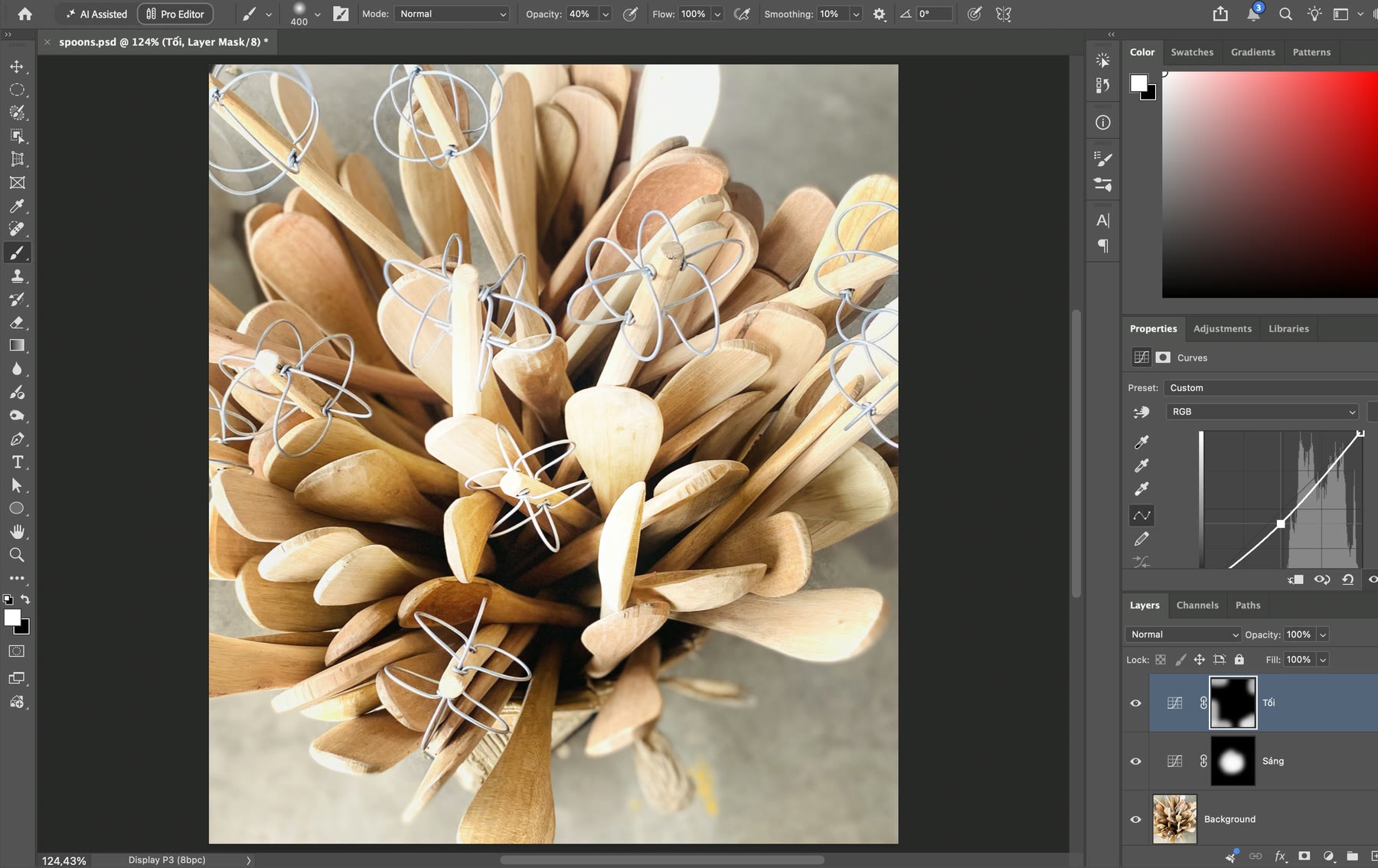Select the Sáng layer mask thumbnail
The image size is (1378, 868).
coord(1233,761)
